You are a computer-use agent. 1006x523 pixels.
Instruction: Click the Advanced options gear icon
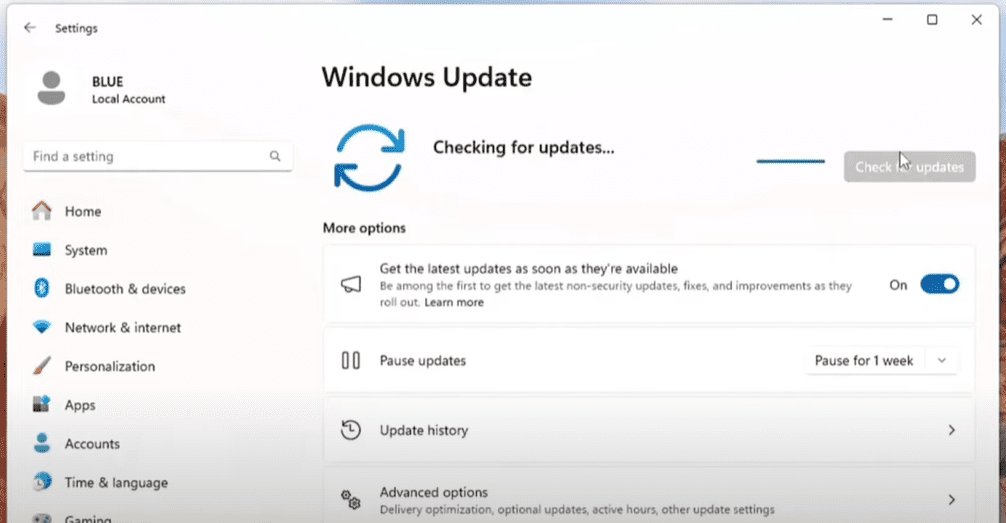(350, 499)
